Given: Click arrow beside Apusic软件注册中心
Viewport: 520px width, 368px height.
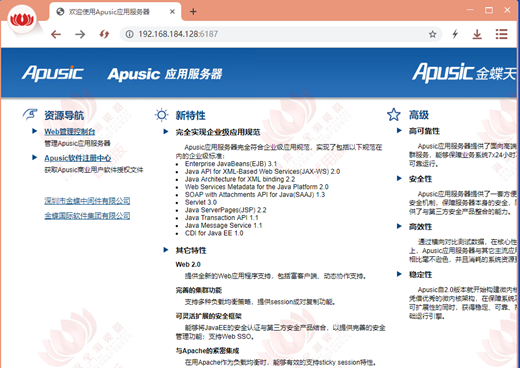Looking at the screenshot, I should click(x=34, y=157).
